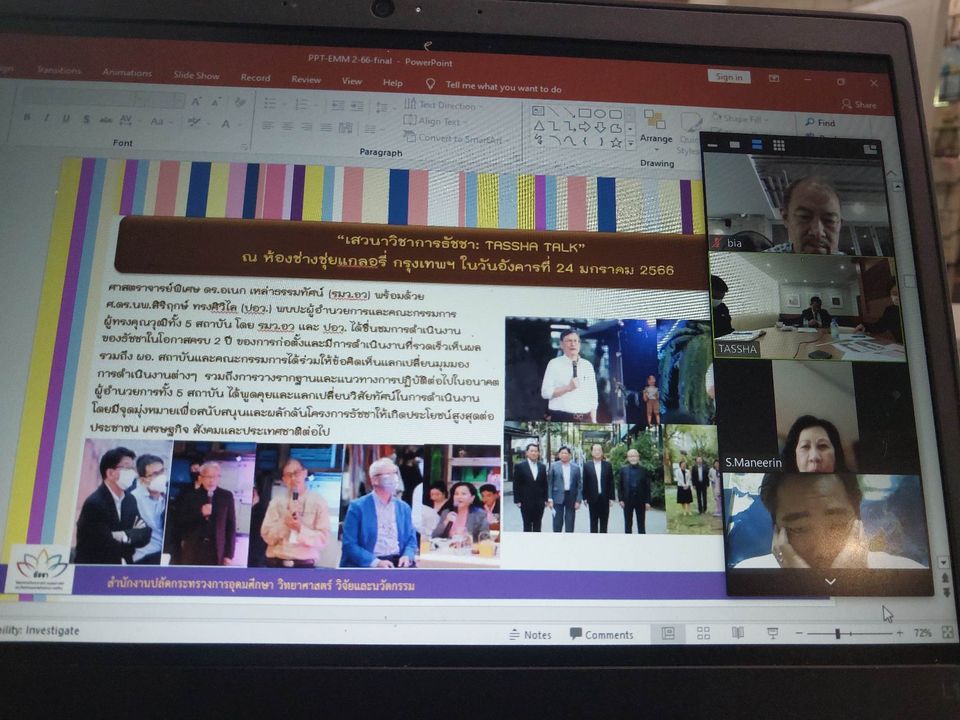The height and width of the screenshot is (720, 960).
Task: Click the Sign in button
Action: click(729, 77)
